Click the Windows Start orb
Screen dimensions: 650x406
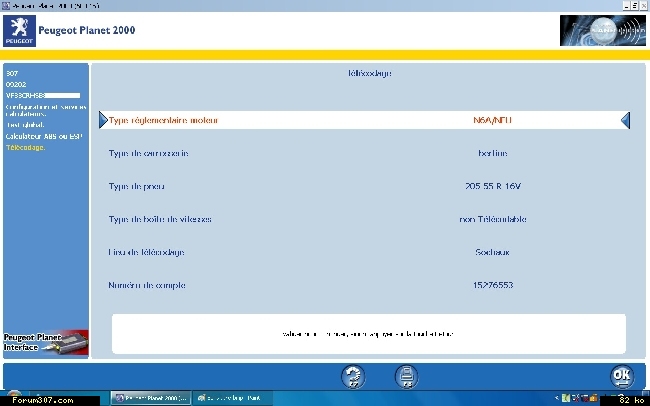(x=14, y=396)
